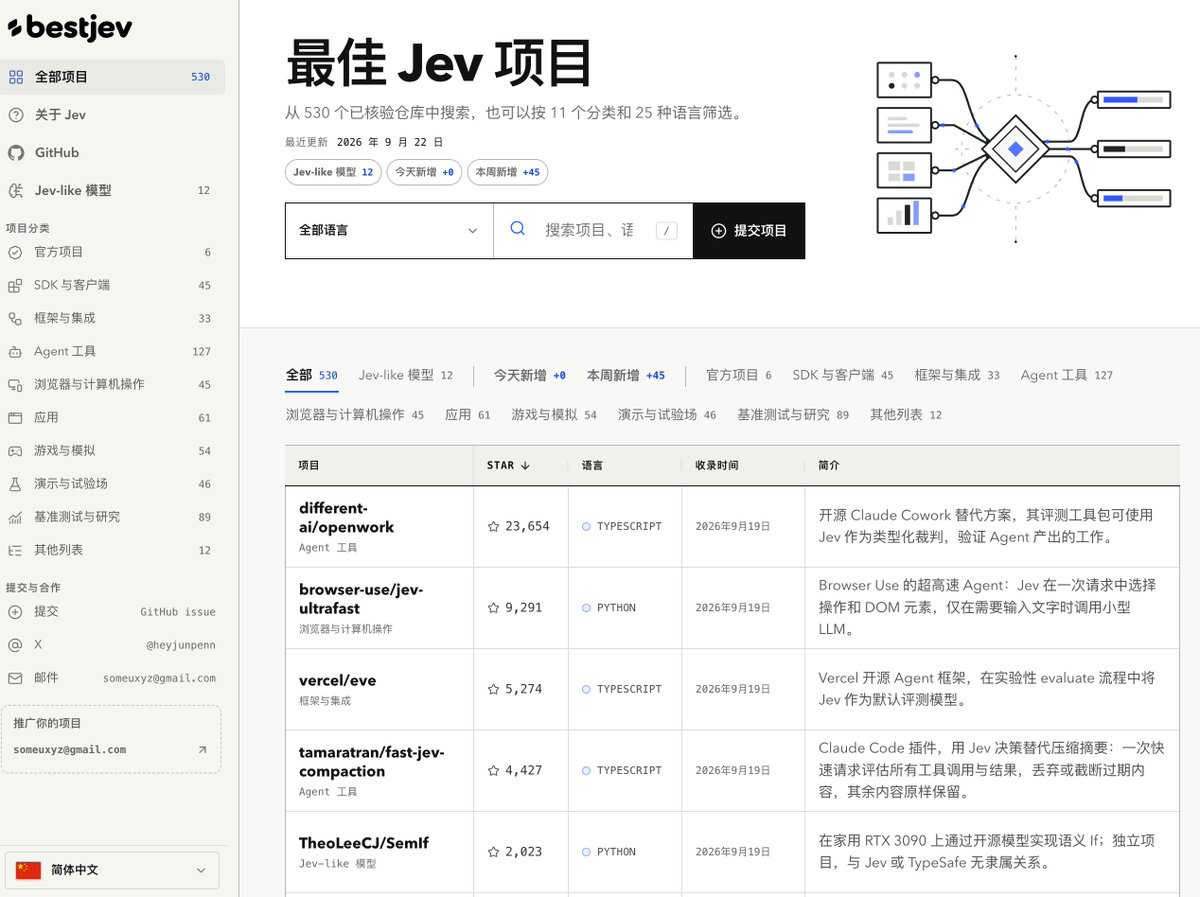Open the 游戏与模拟 54 tab
The image size is (1200, 897).
pyautogui.click(x=554, y=414)
